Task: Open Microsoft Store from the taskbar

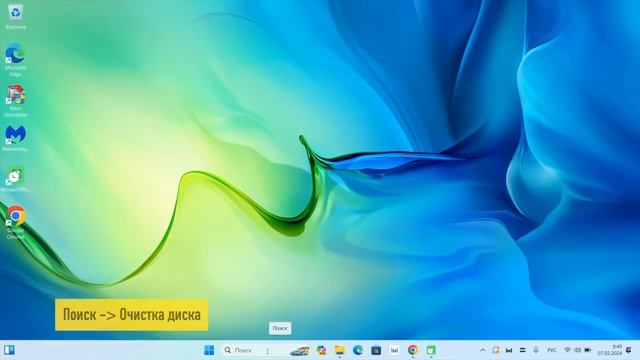Action: click(x=376, y=350)
